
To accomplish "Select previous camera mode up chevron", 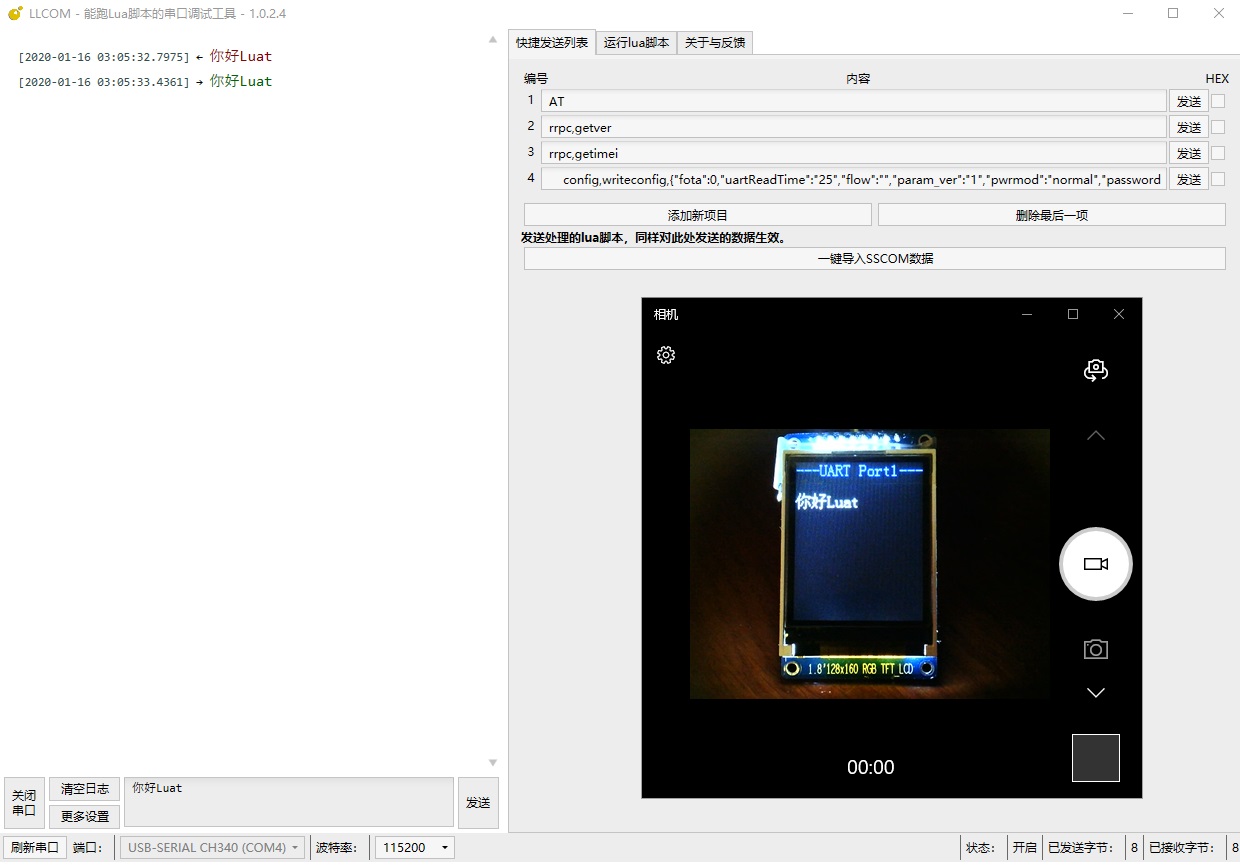I will (x=1096, y=435).
